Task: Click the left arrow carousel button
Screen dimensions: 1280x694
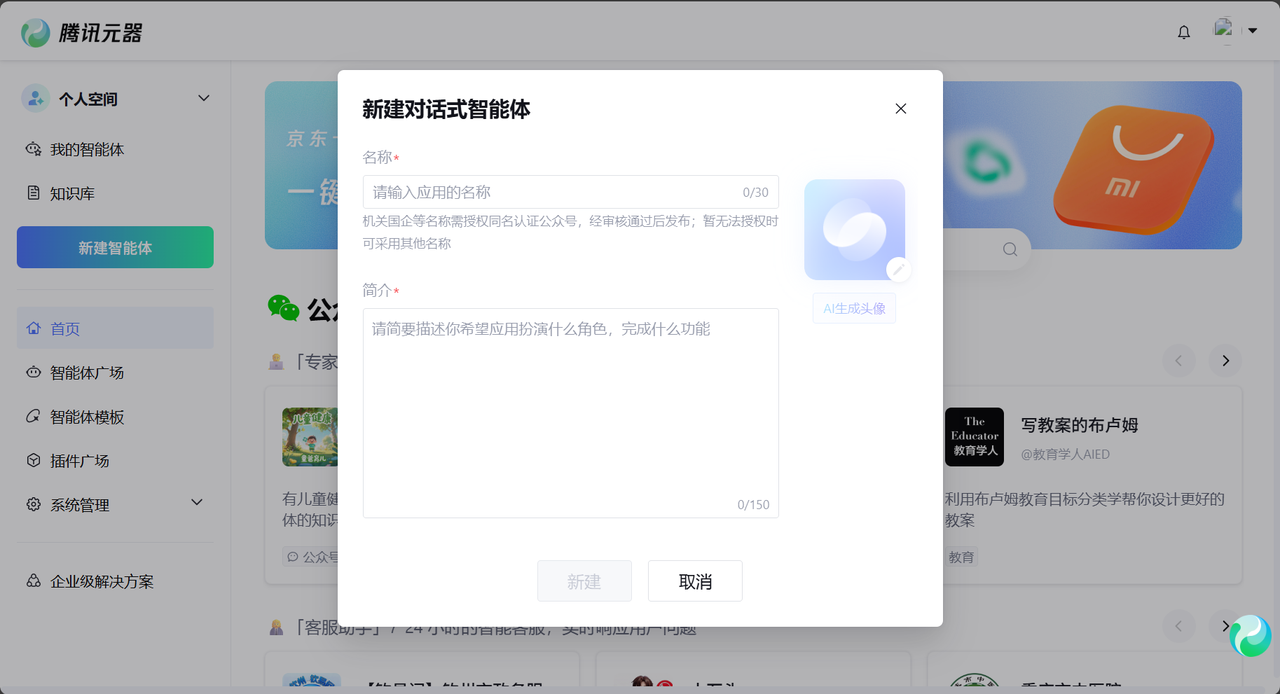Action: pyautogui.click(x=1179, y=361)
